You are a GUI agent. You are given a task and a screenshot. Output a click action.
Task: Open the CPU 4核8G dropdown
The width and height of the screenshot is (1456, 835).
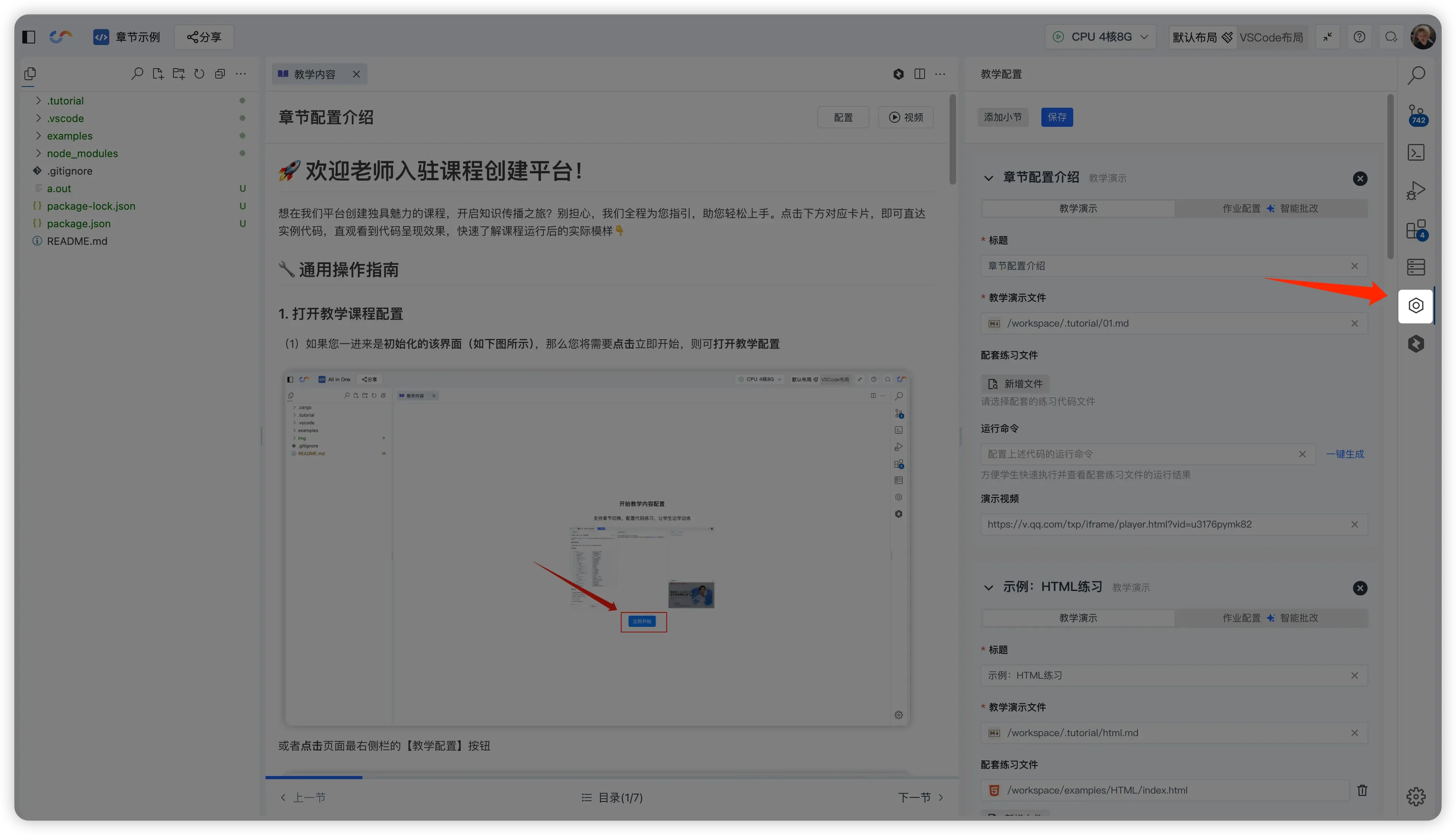point(1100,37)
